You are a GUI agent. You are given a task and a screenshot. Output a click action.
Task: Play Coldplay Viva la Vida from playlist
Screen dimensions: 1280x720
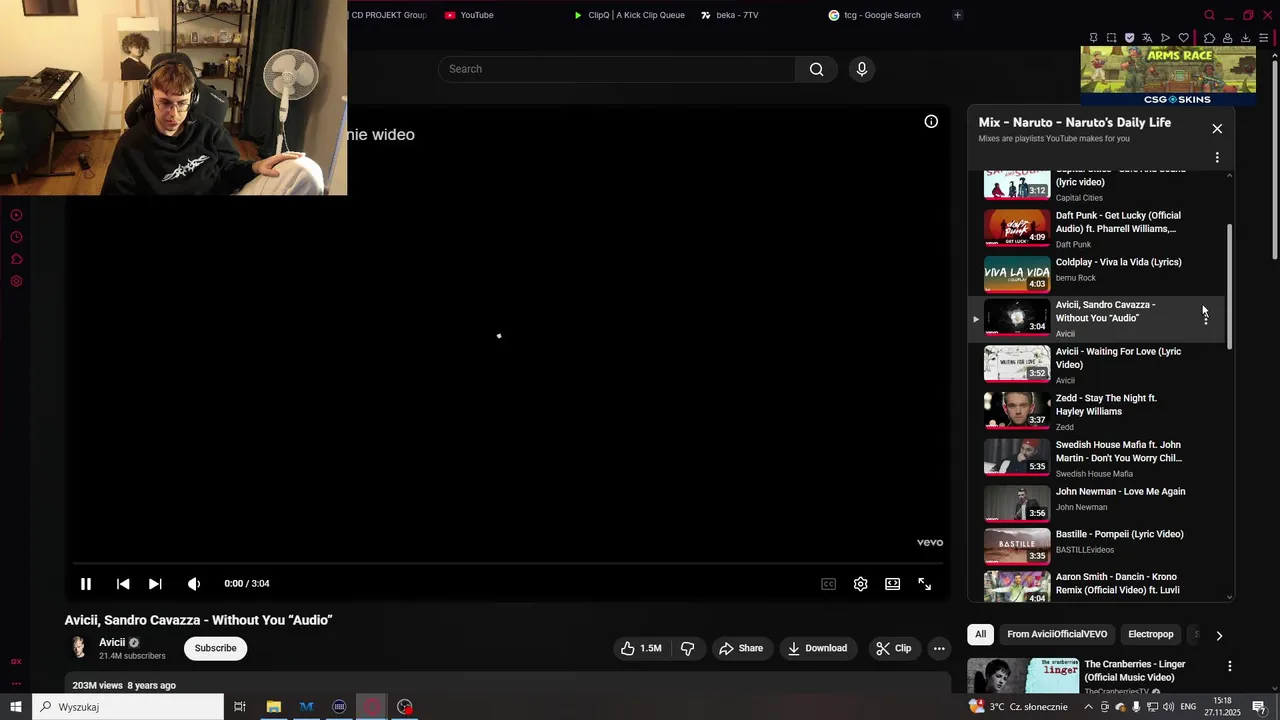[1096, 273]
